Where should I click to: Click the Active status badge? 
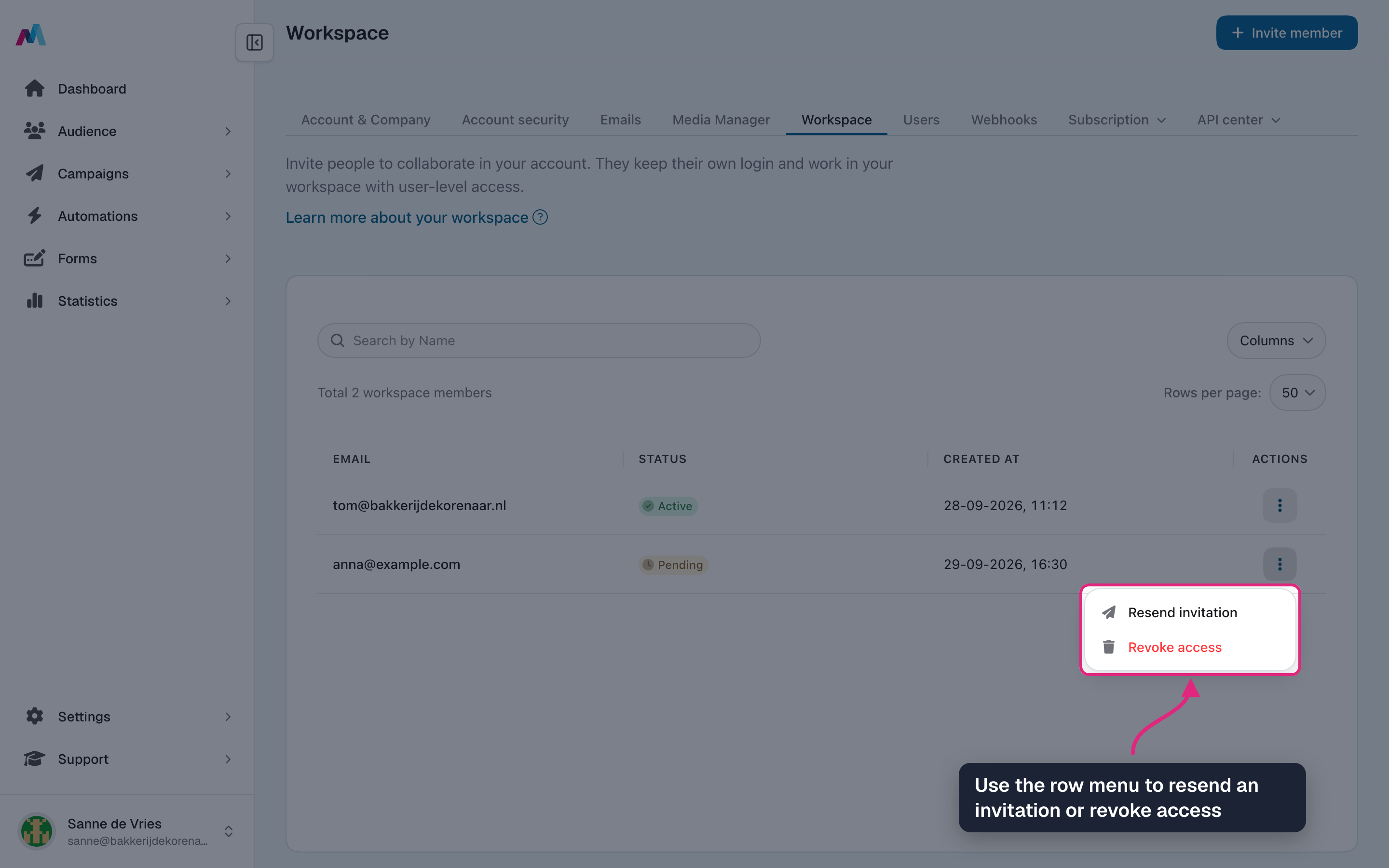(x=668, y=506)
